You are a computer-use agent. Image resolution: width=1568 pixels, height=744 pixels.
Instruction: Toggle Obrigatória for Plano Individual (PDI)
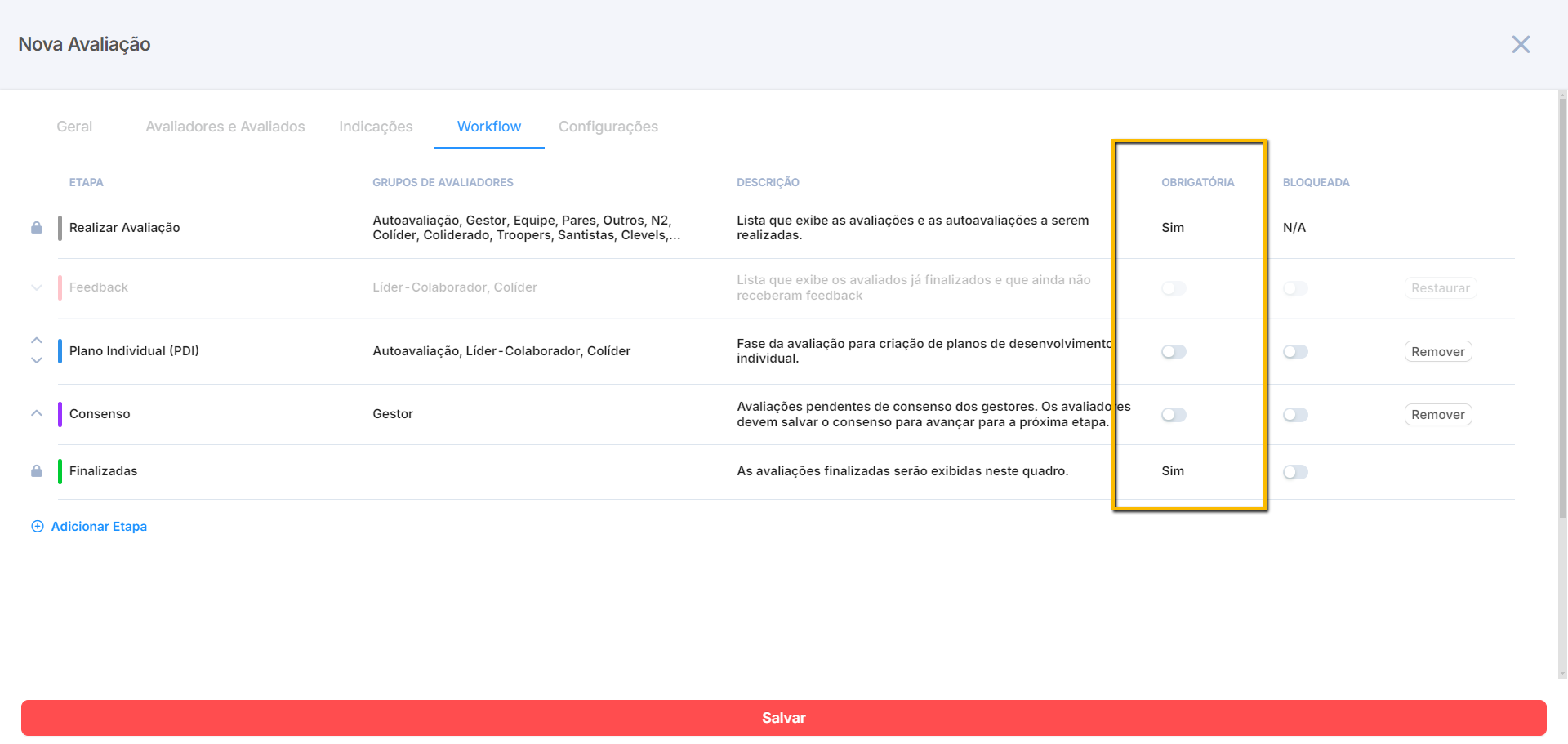pyautogui.click(x=1174, y=352)
